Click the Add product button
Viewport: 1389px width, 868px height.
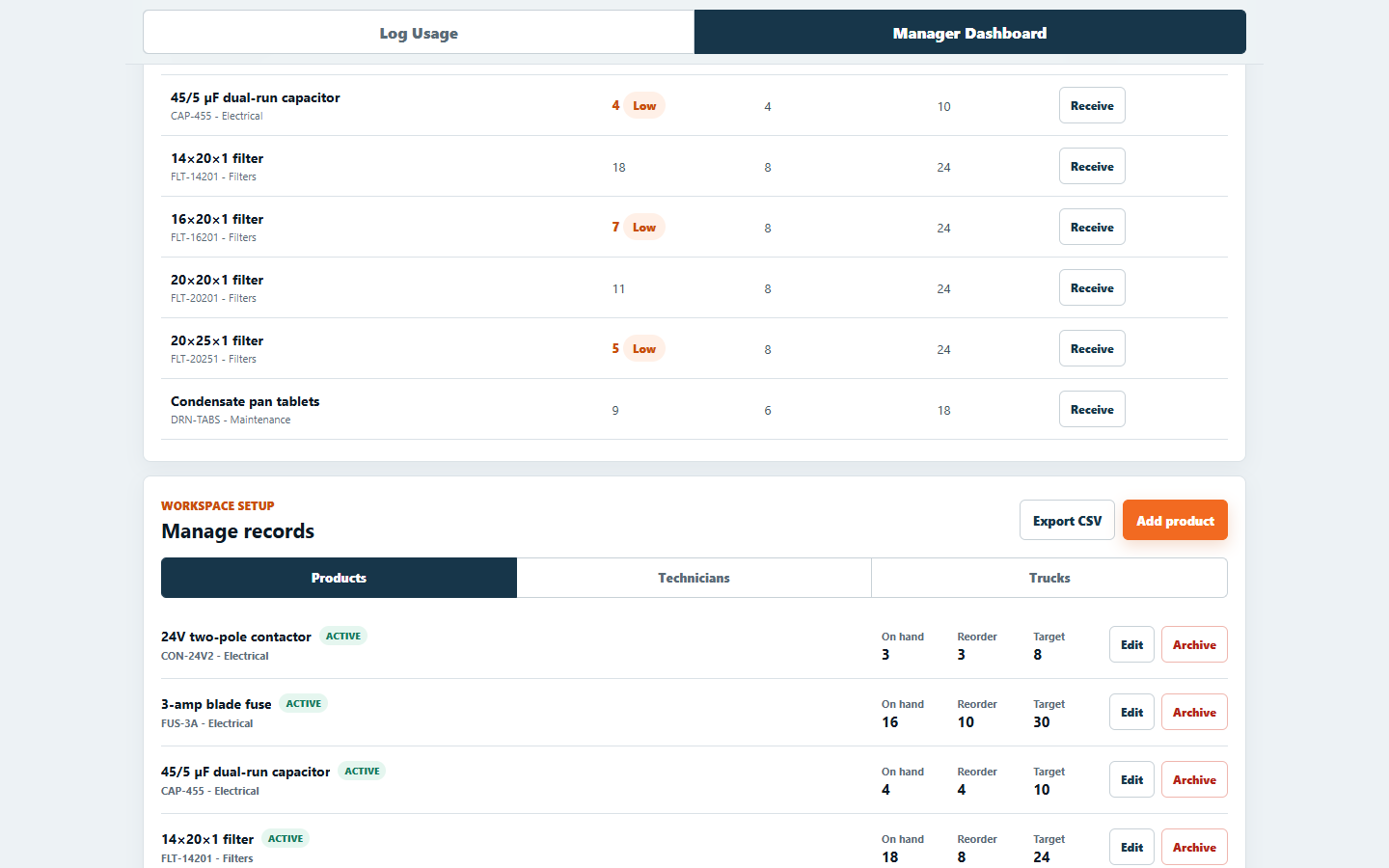pyautogui.click(x=1175, y=521)
